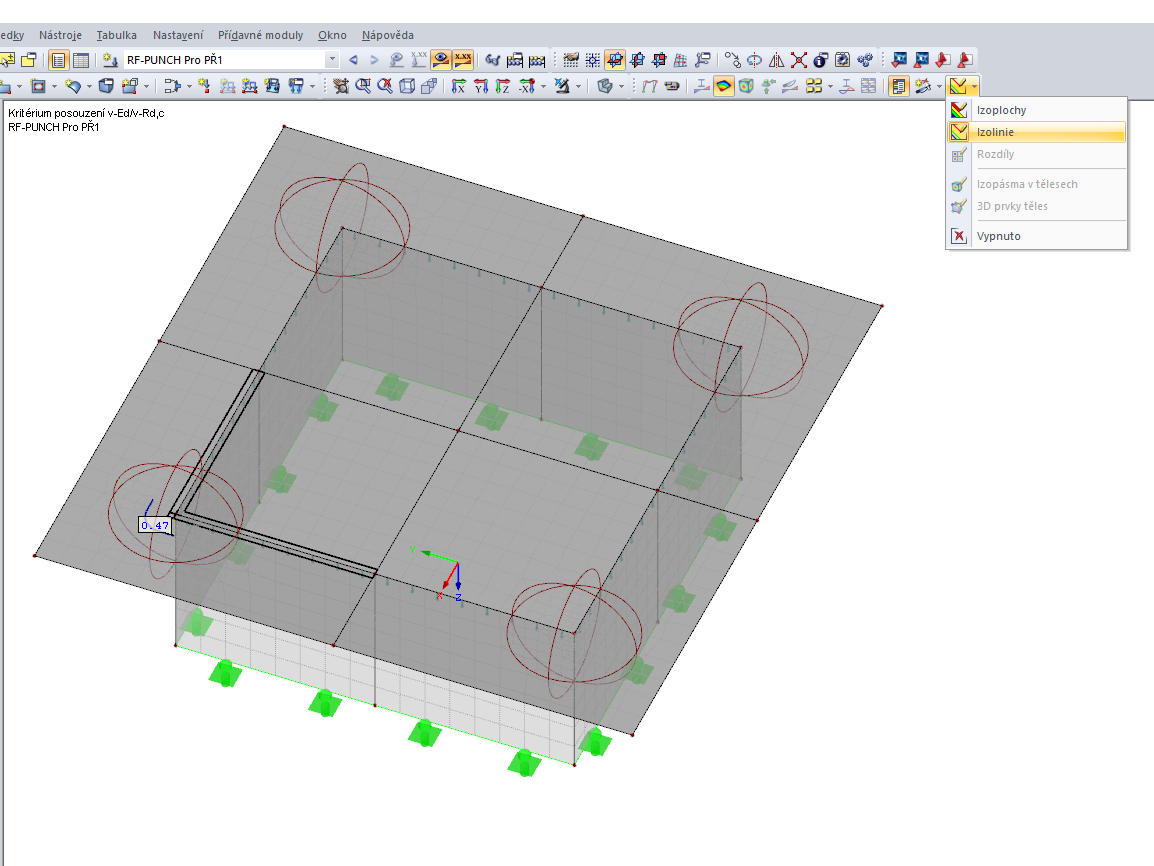Open dropdown next to yellow boxes icon
Viewport: 1154px width, 866px height.
tap(830, 86)
